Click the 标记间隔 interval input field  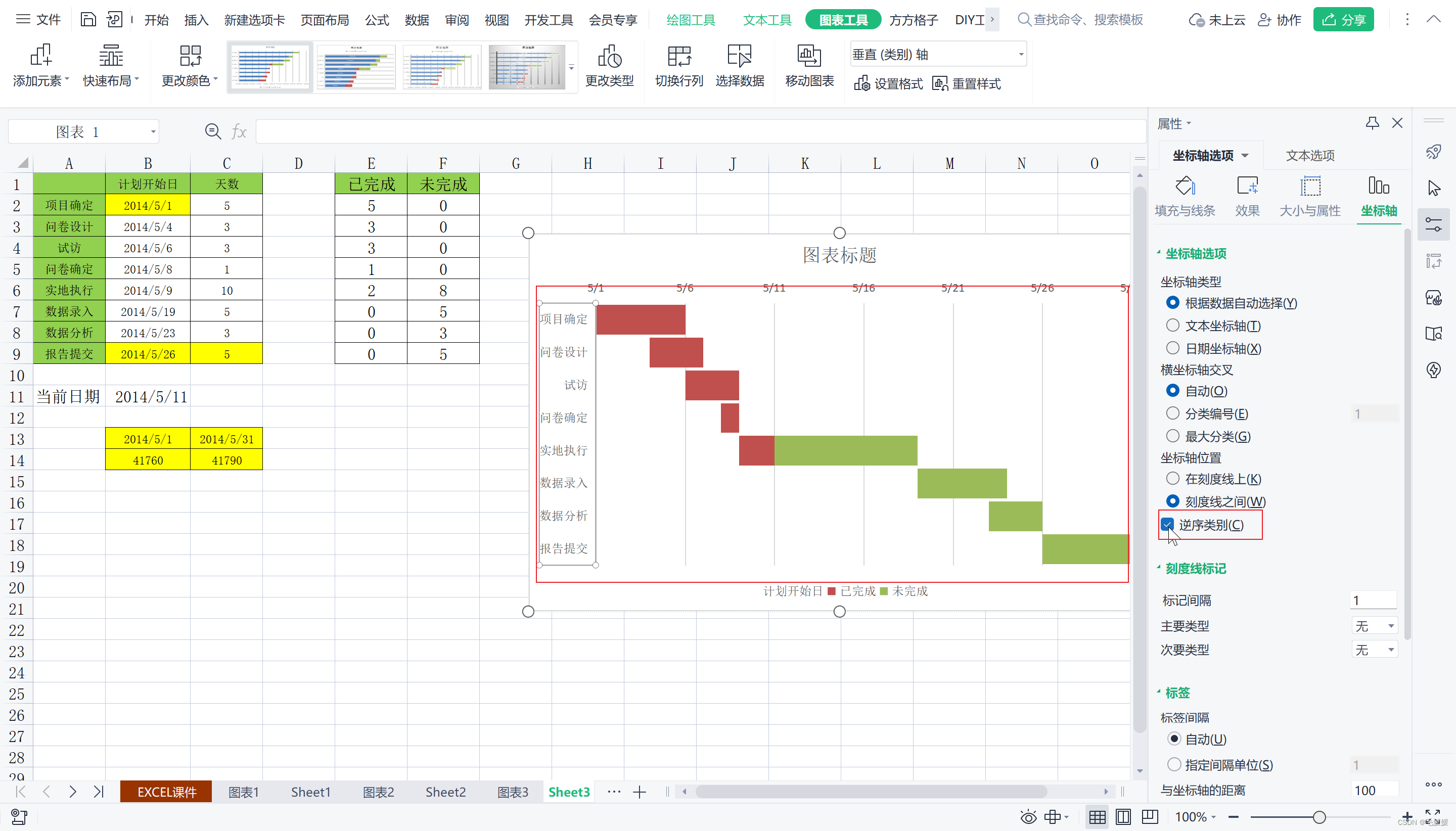[x=1373, y=601]
